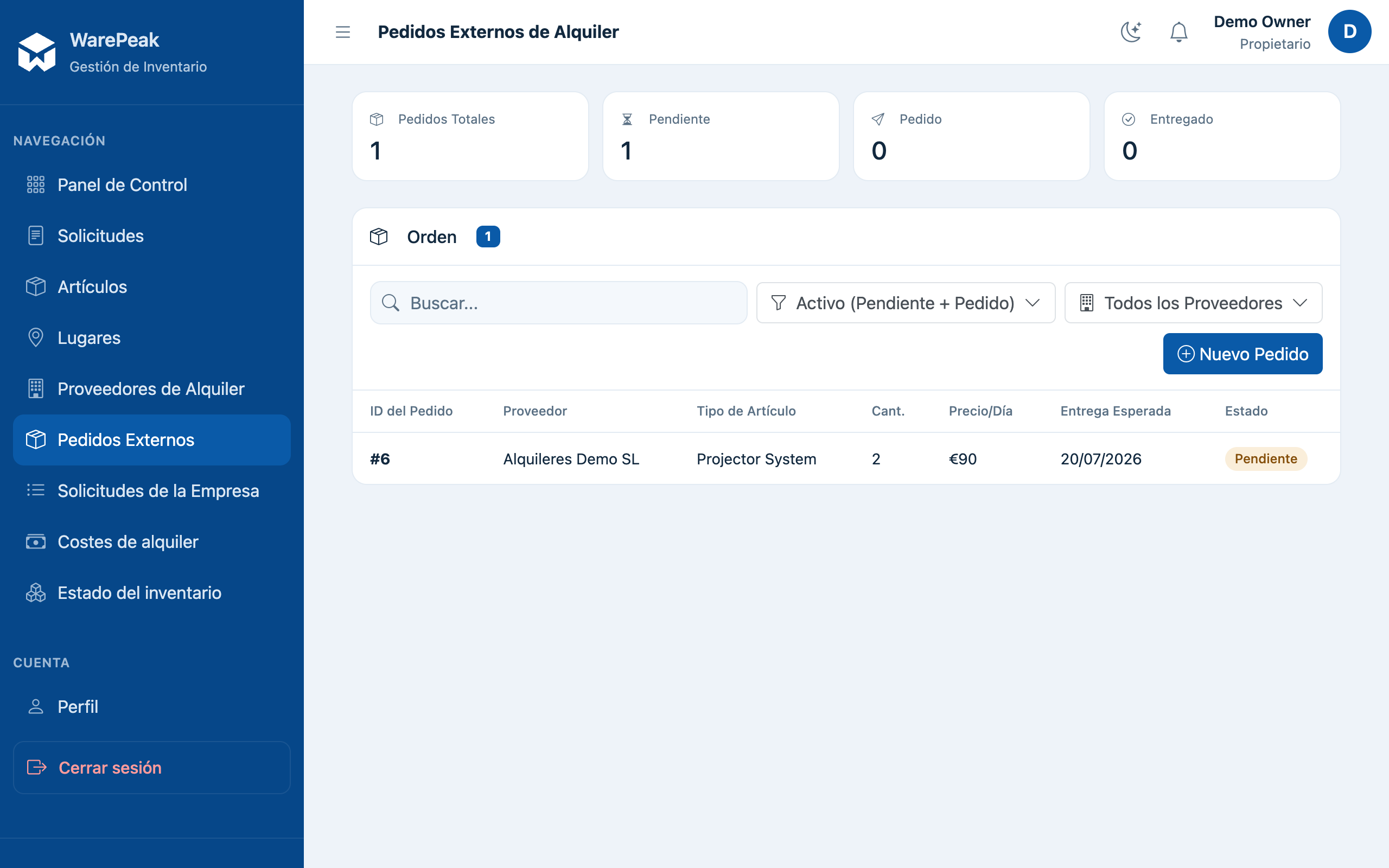Click the Pedidos Totales box icon

(377, 119)
